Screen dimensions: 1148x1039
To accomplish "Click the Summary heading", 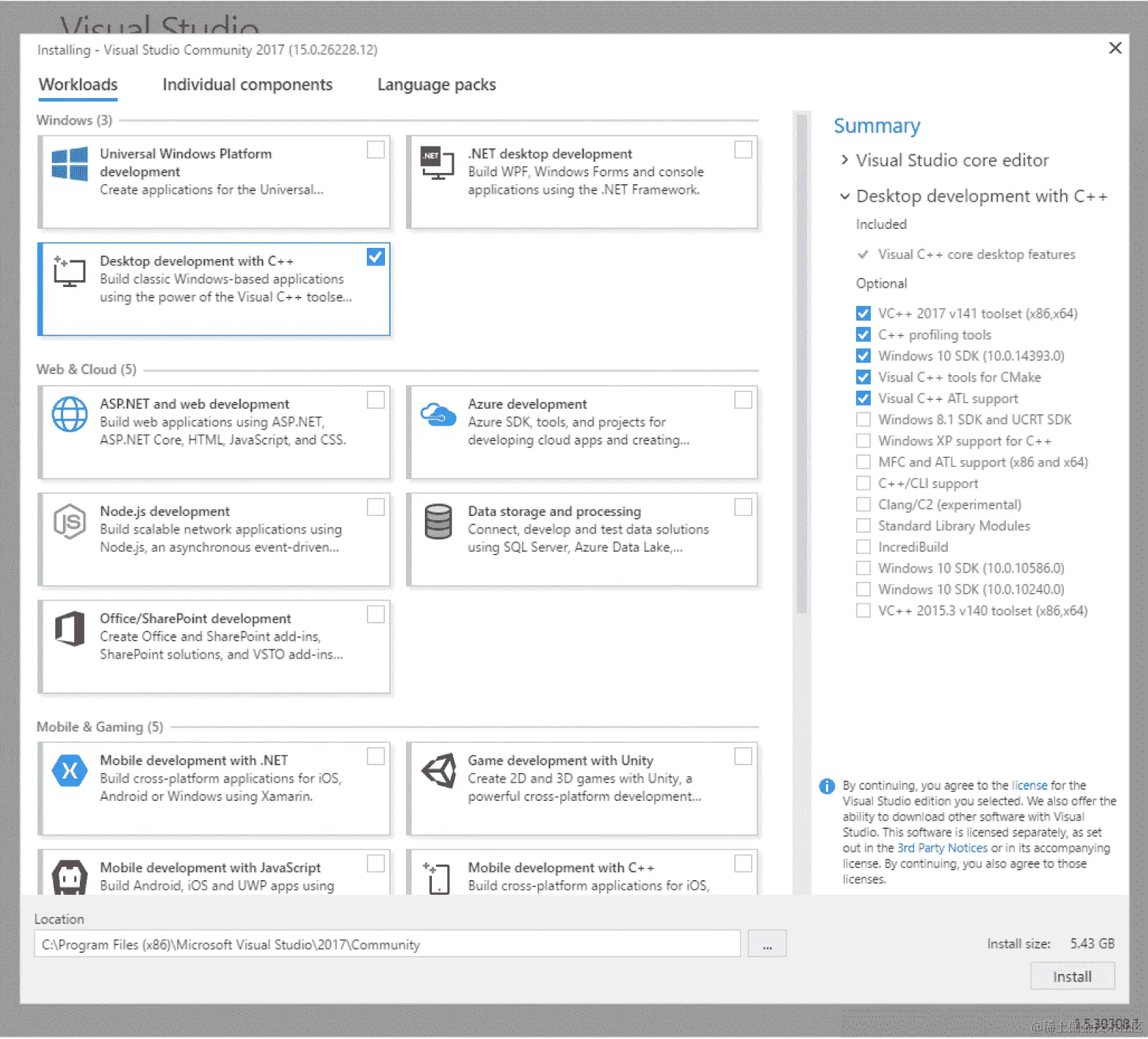I will [876, 126].
